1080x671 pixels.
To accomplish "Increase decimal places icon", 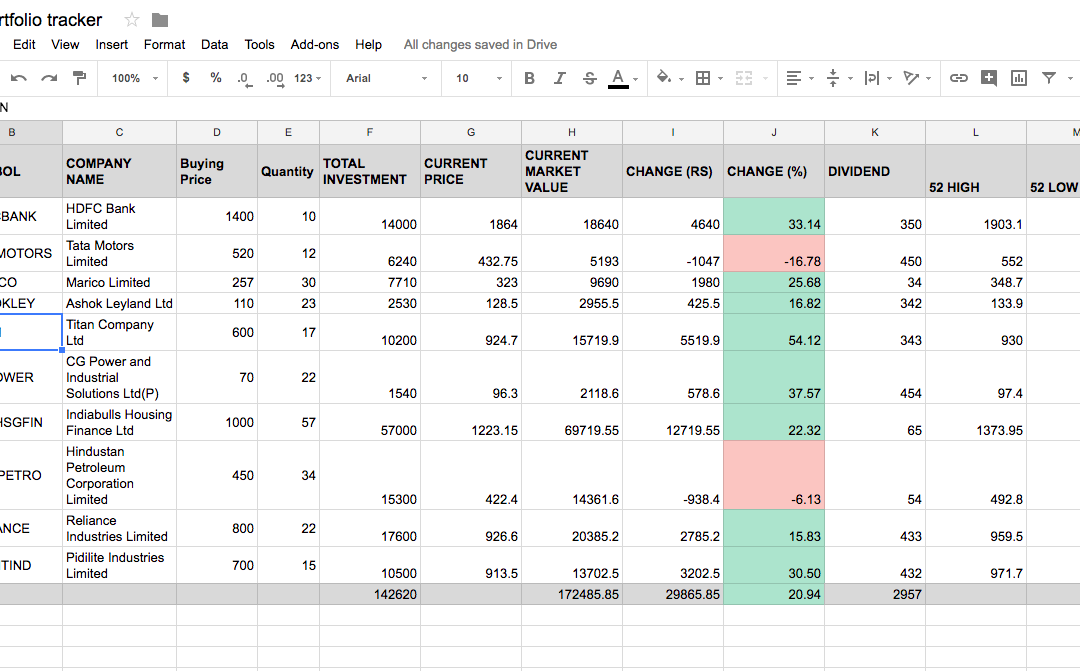I will point(275,79).
